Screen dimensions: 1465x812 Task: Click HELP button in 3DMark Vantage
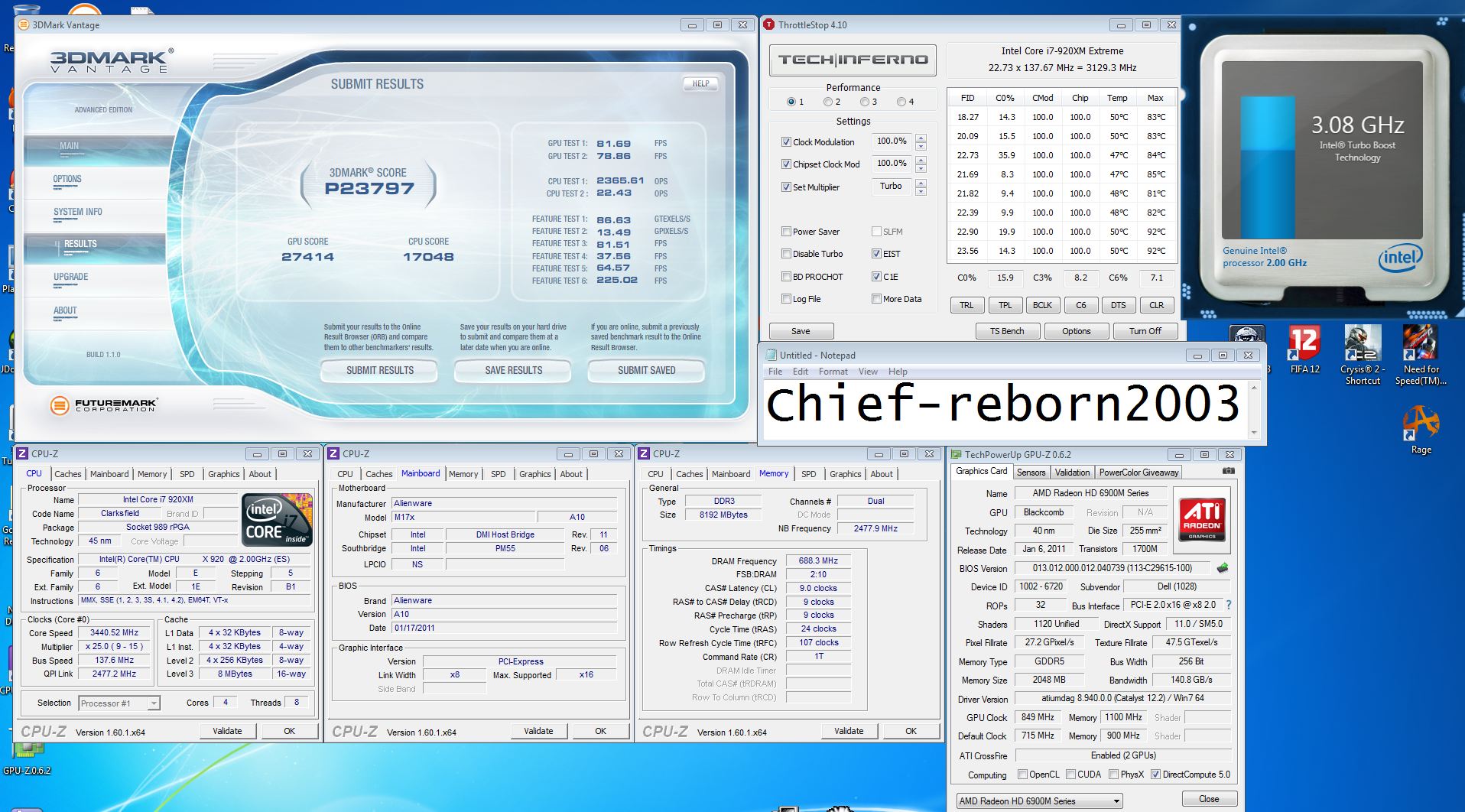[700, 84]
